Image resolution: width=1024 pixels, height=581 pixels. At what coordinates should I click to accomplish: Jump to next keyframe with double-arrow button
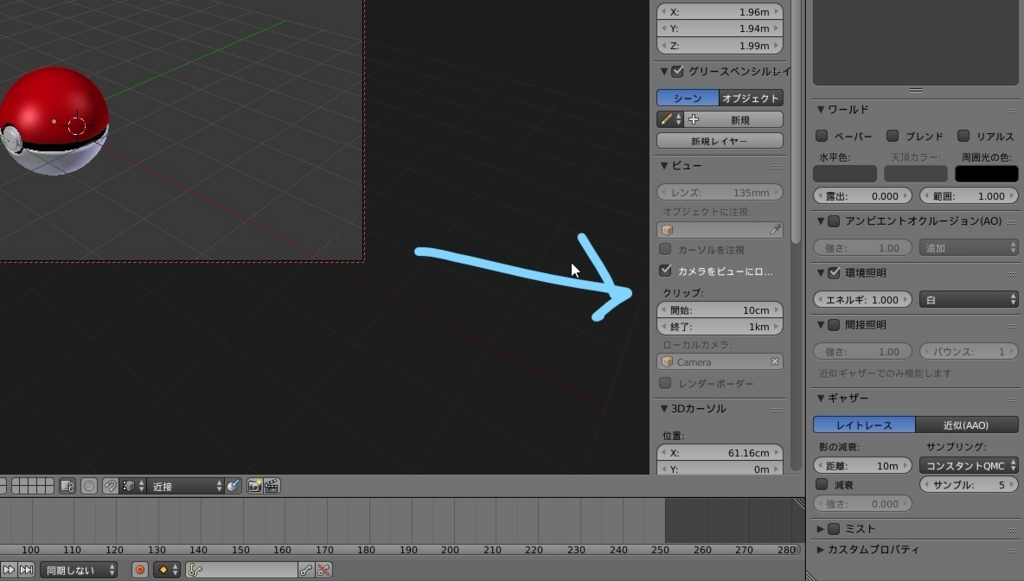pos(8,570)
